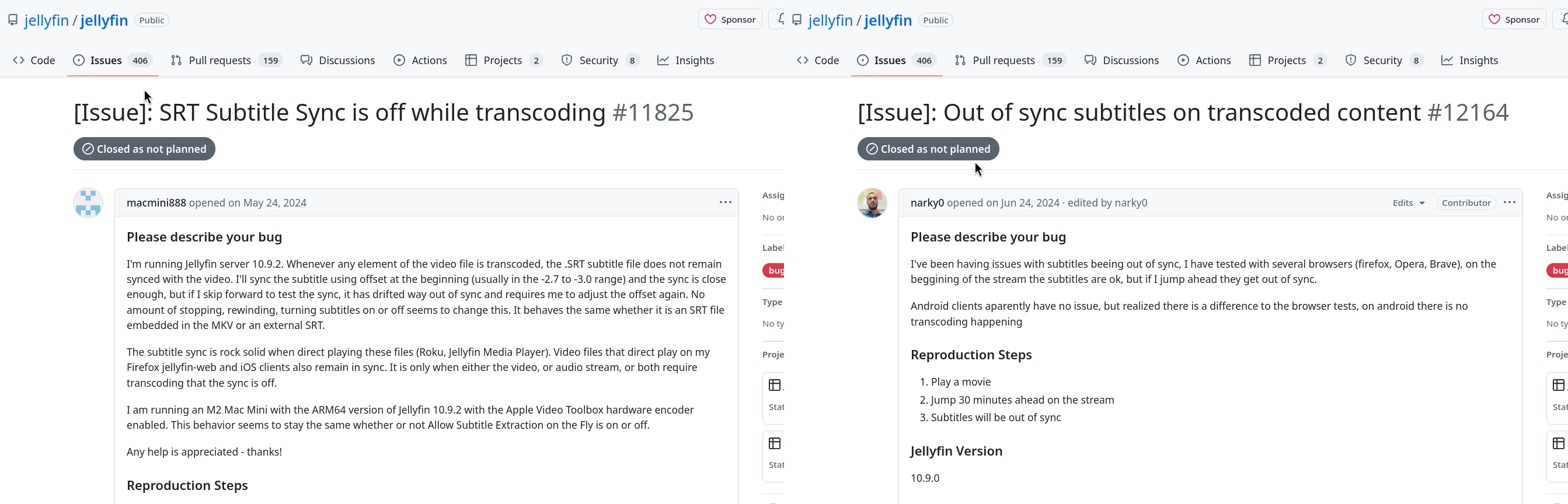The image size is (1568, 504).
Task: Click the Sponsor button in issue #12164 window
Action: 1514,19
